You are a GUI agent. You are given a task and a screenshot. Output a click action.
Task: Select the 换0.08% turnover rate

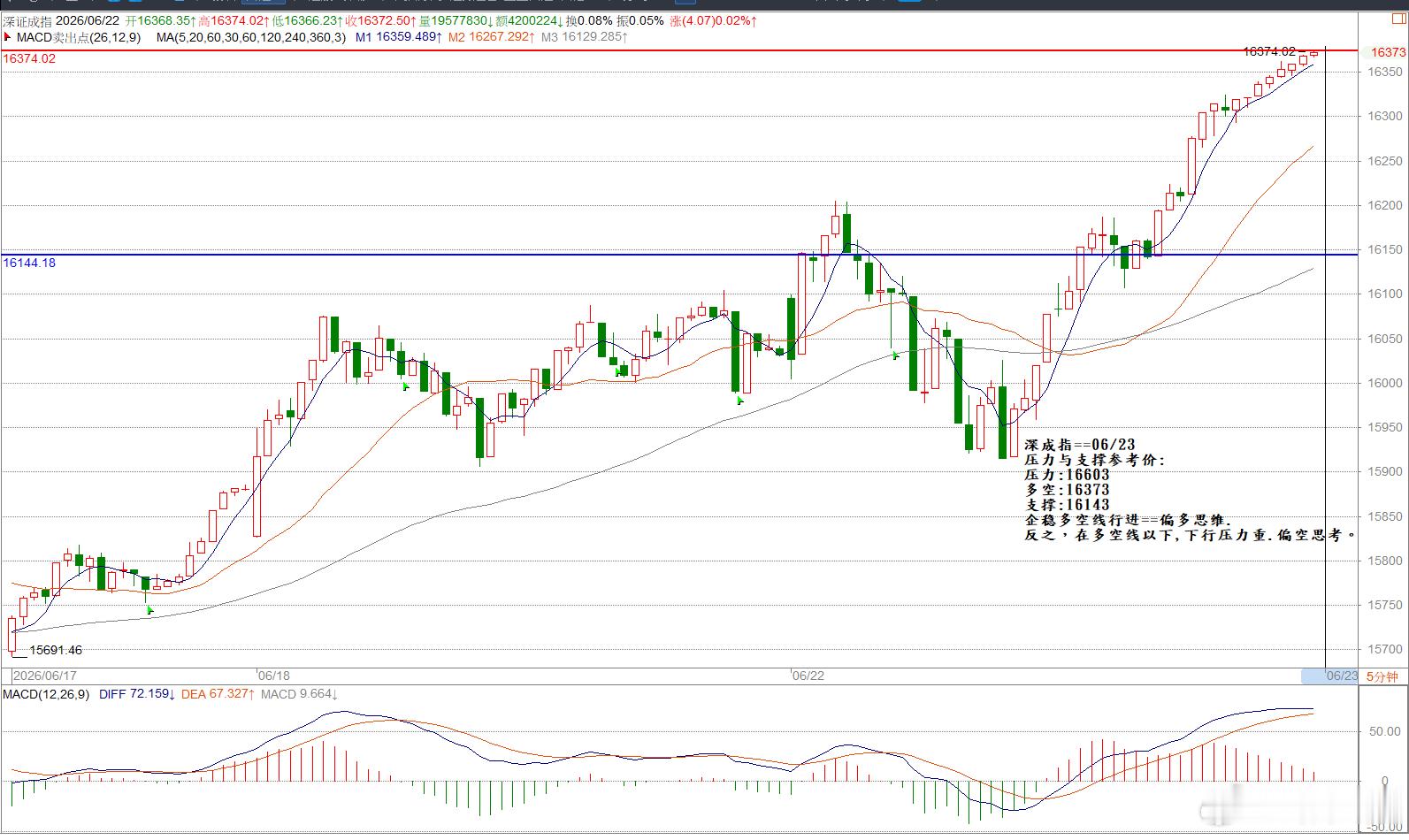(x=588, y=20)
